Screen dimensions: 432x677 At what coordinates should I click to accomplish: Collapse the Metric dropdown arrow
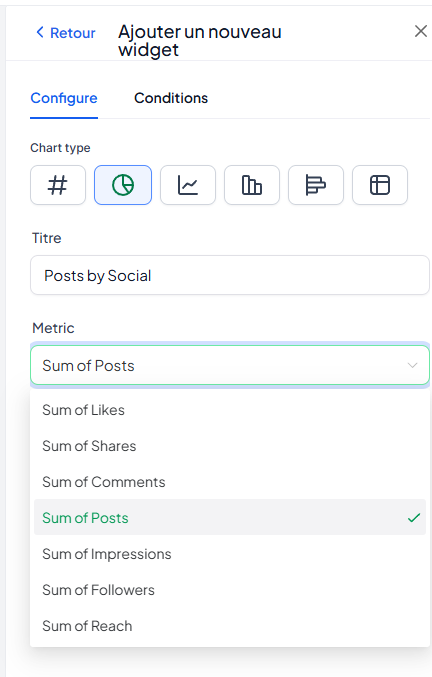pyautogui.click(x=412, y=365)
